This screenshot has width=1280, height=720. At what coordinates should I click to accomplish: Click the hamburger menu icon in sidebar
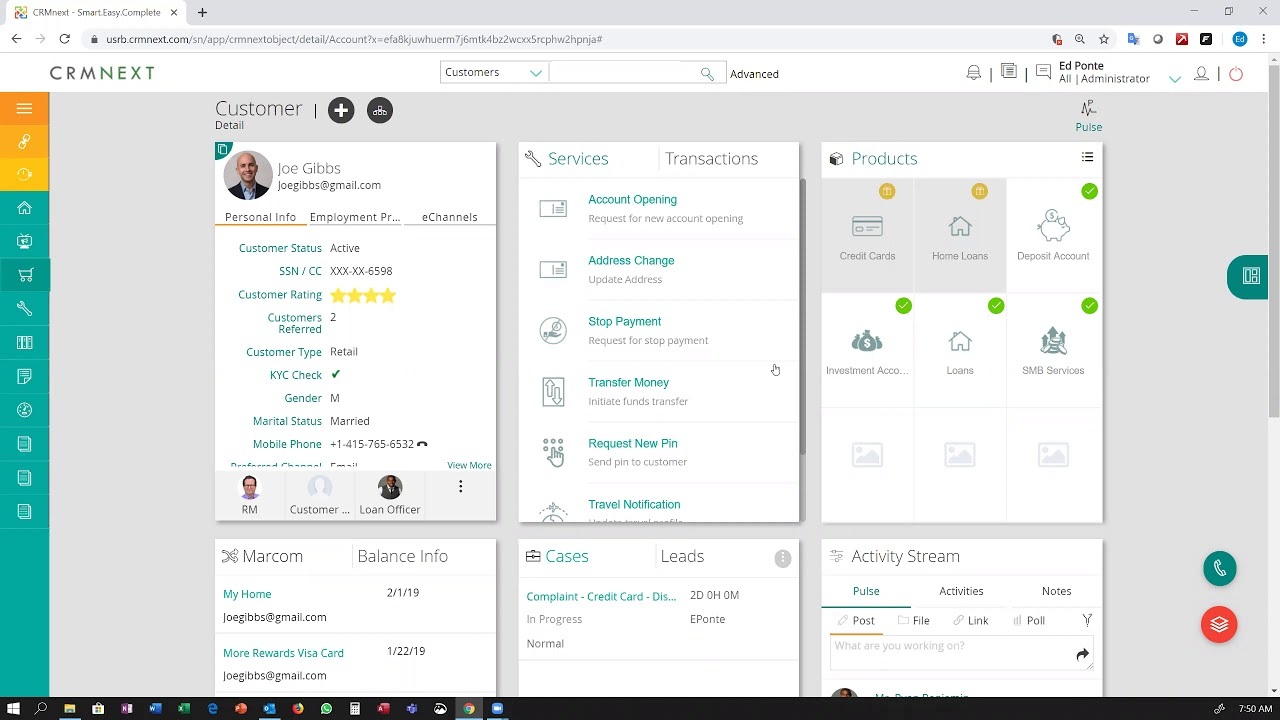(x=24, y=109)
